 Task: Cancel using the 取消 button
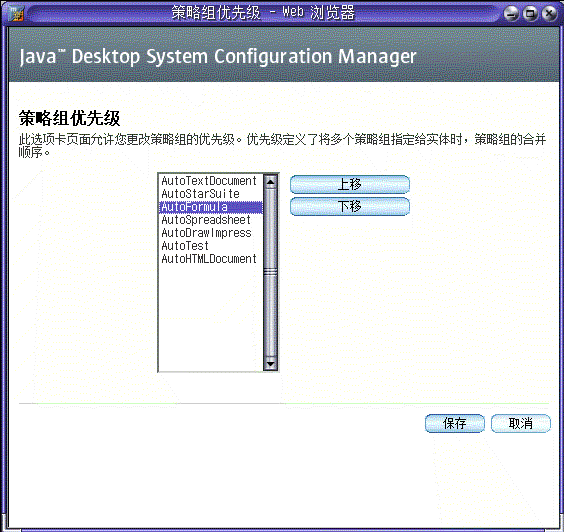(520, 423)
